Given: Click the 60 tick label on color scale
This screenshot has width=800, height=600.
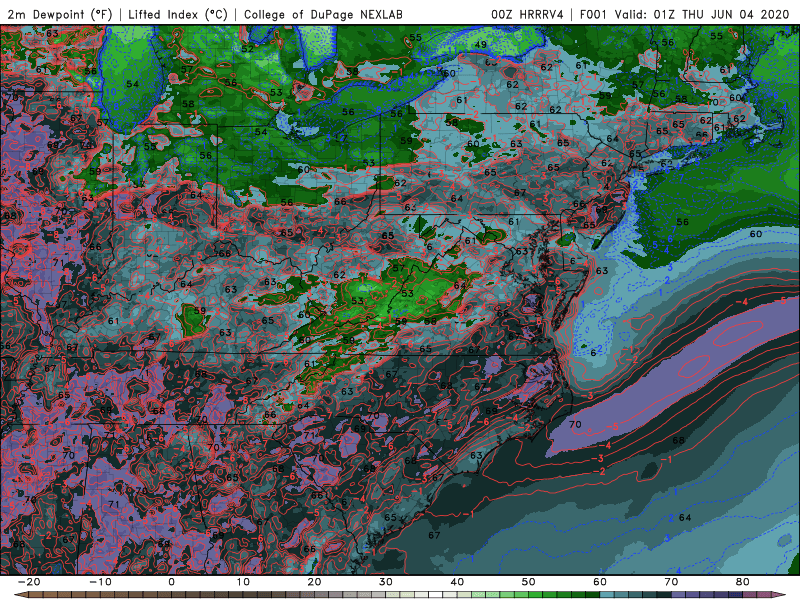Looking at the screenshot, I should (600, 582).
